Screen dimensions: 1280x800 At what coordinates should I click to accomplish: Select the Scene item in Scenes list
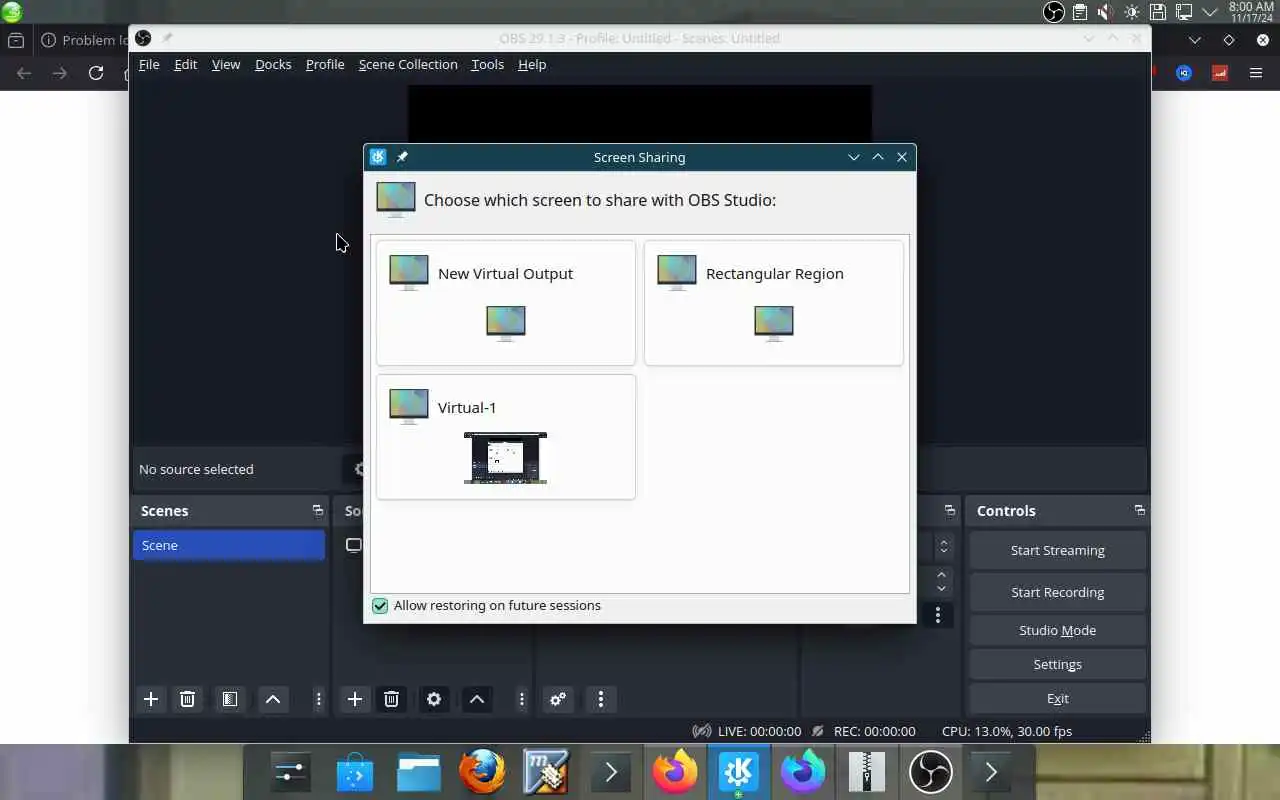(x=229, y=545)
